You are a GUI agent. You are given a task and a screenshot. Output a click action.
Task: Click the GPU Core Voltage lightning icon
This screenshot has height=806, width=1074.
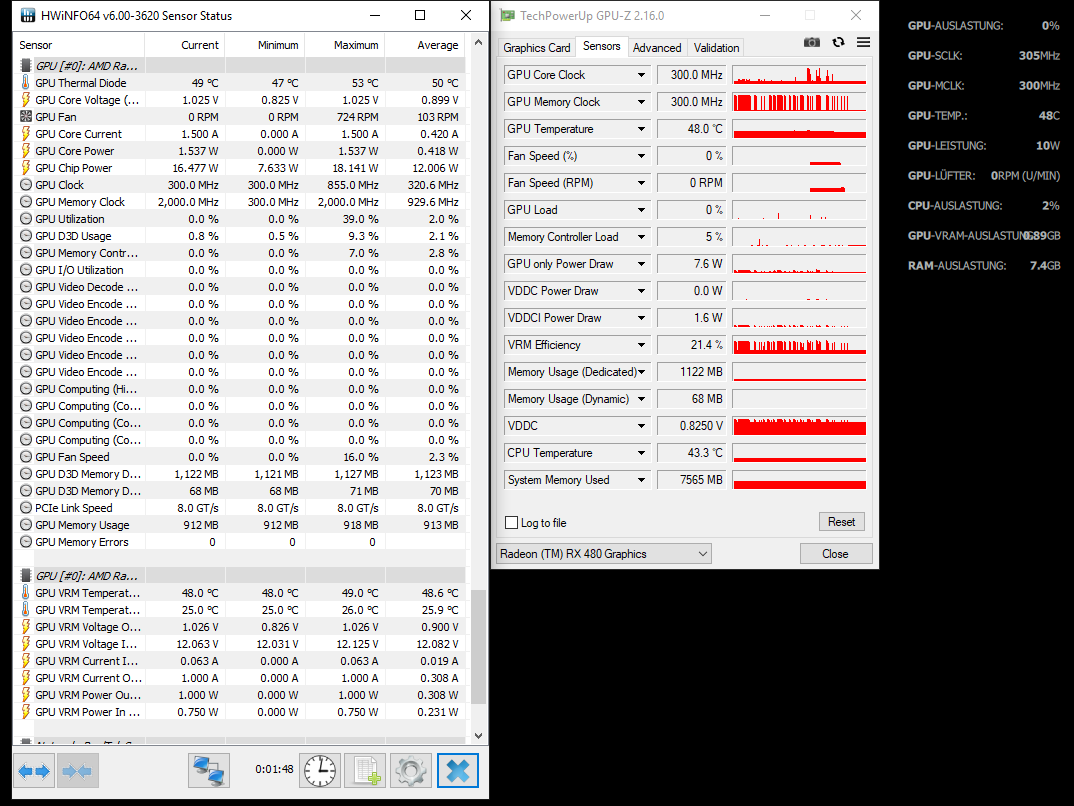pos(25,100)
